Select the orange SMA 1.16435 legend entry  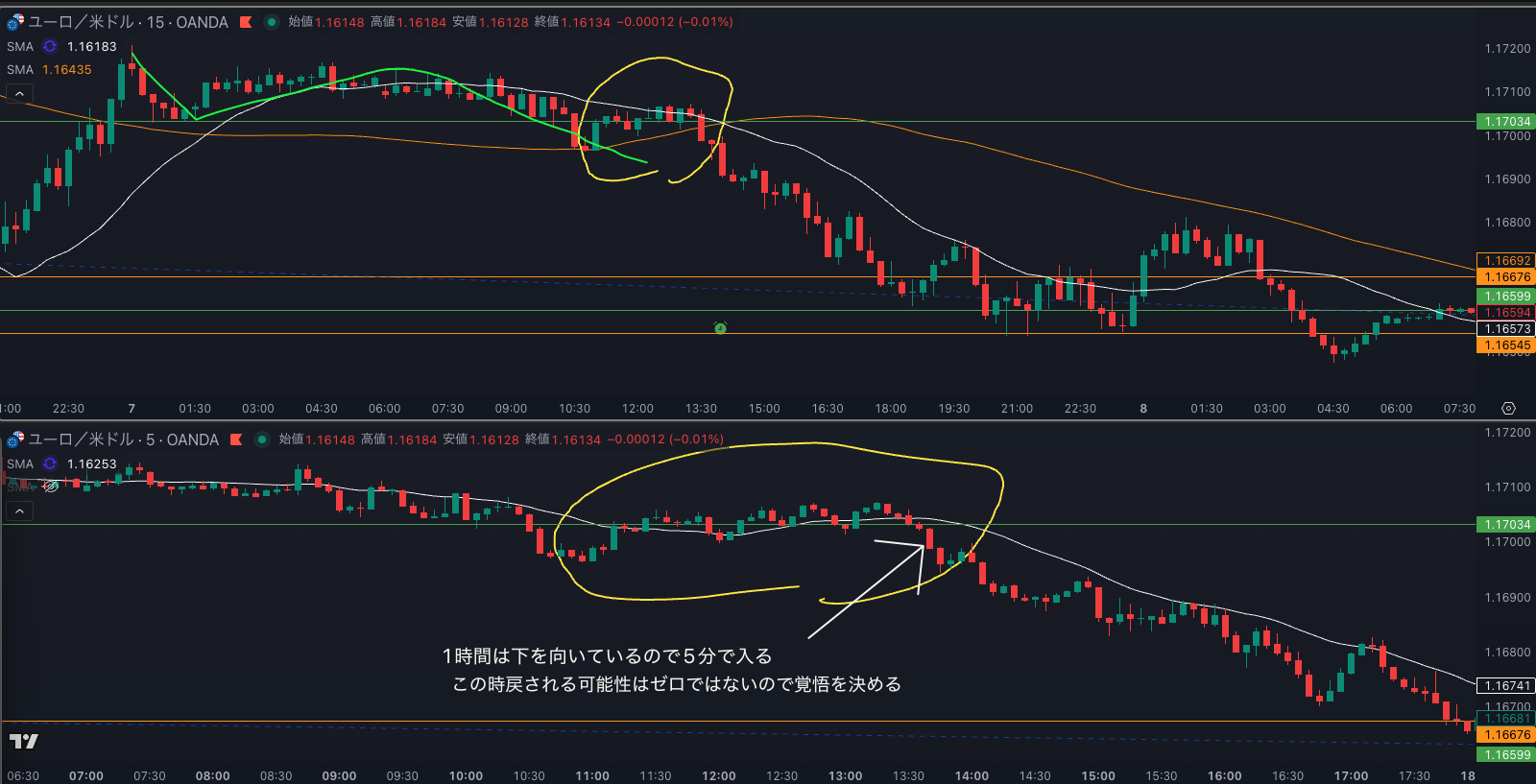[x=50, y=70]
